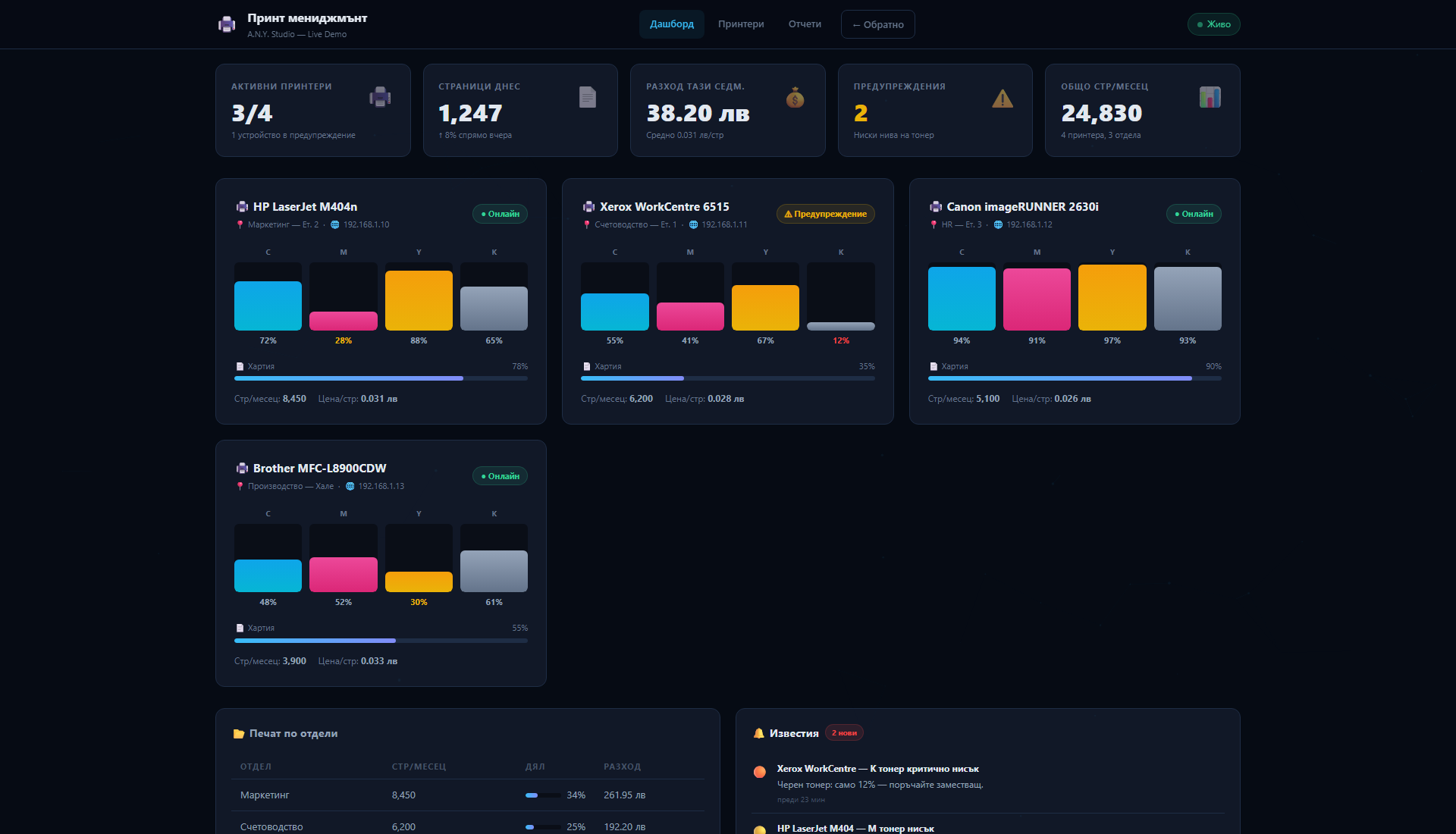Click Онлайн badge on Brother MFC card
1456x834 pixels.
[500, 476]
